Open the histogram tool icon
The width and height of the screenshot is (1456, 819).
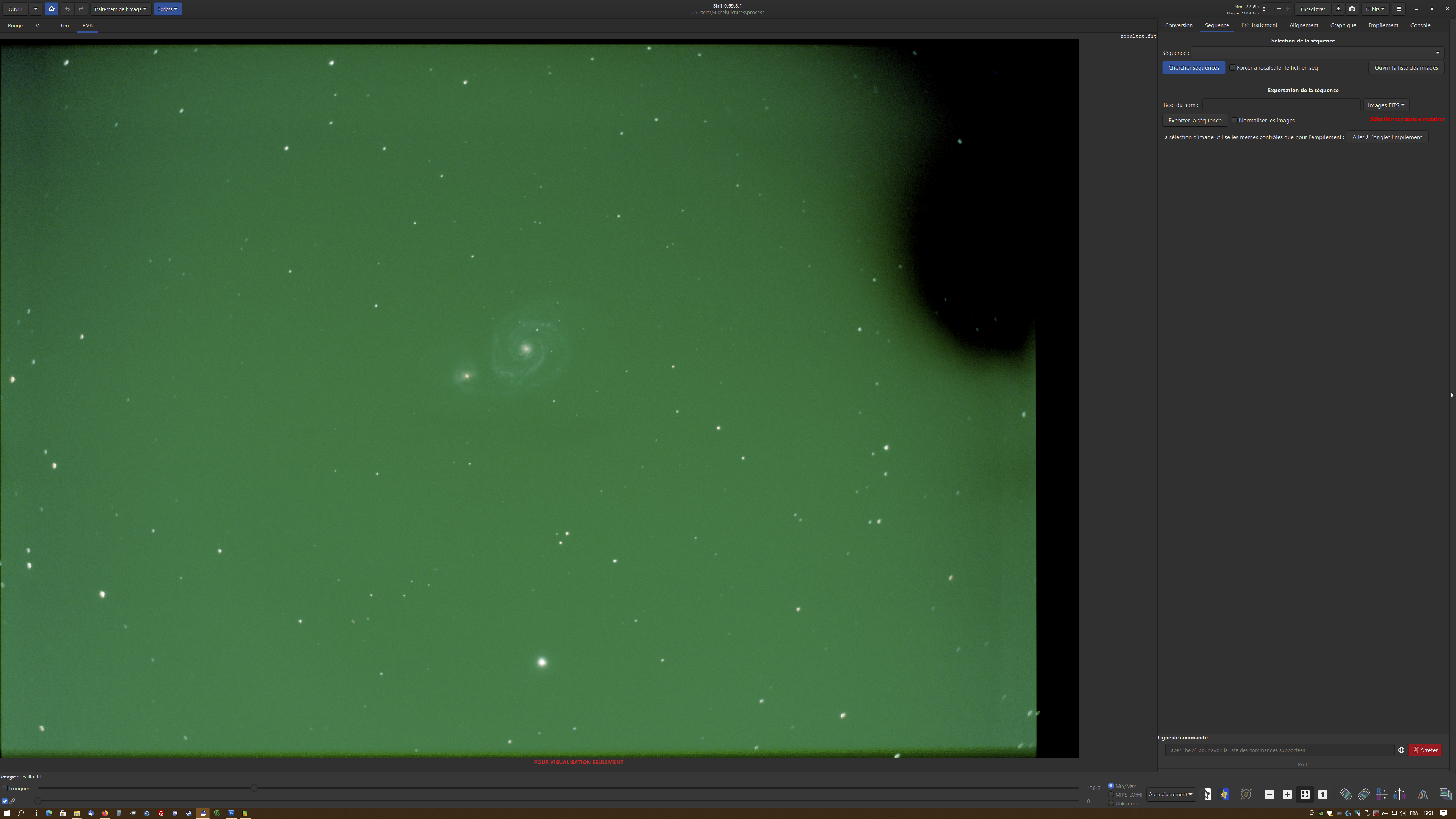click(x=1422, y=794)
